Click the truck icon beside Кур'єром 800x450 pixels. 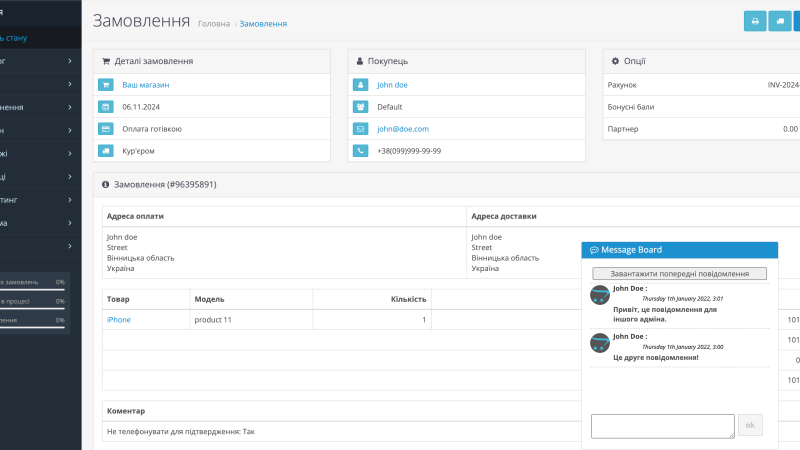pos(106,151)
